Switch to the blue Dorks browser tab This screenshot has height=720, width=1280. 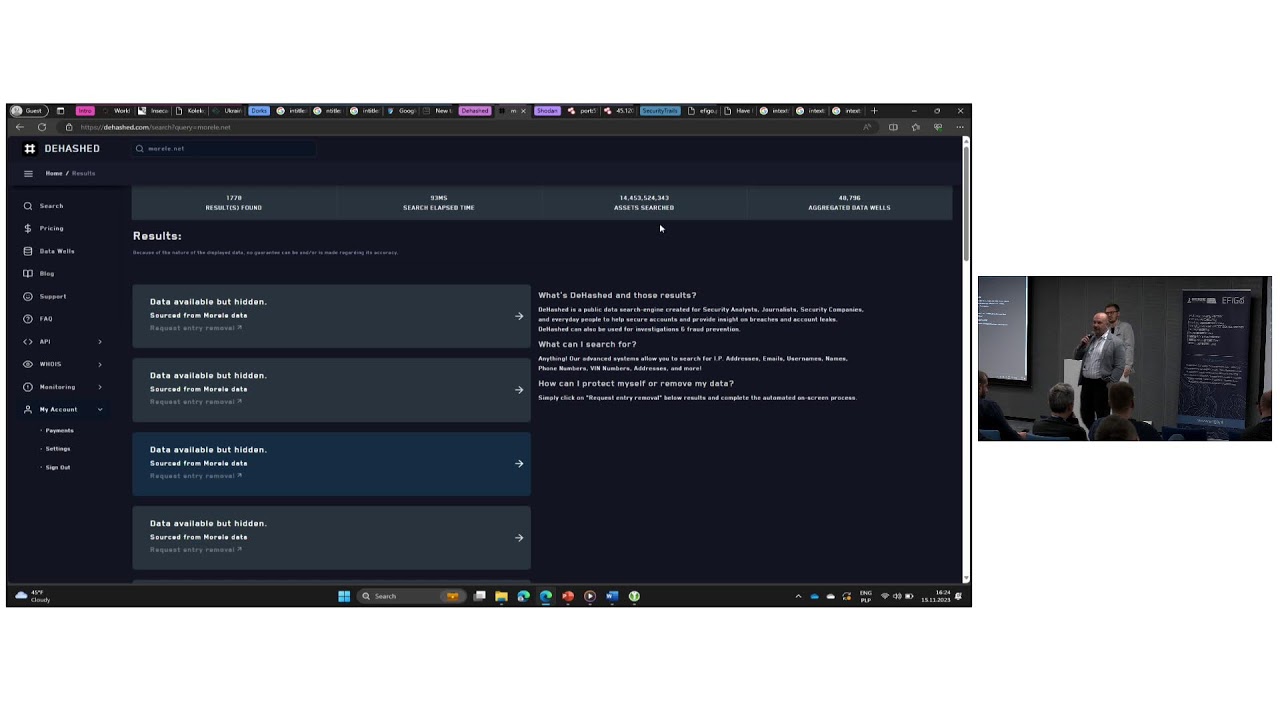[x=260, y=111]
